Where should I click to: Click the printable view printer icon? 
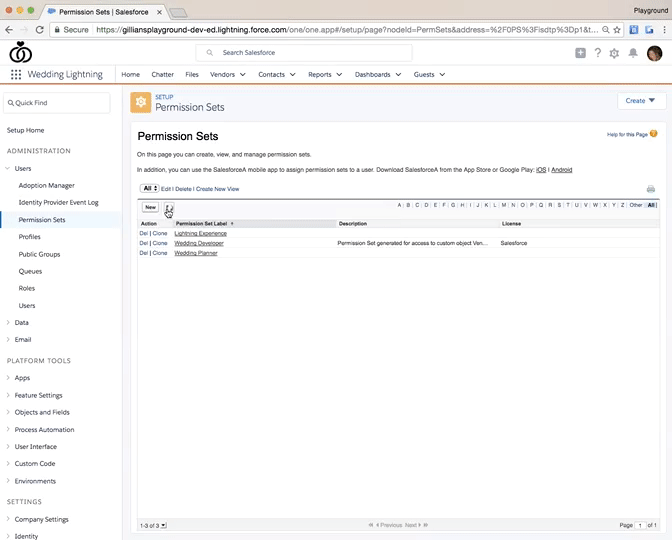(651, 189)
